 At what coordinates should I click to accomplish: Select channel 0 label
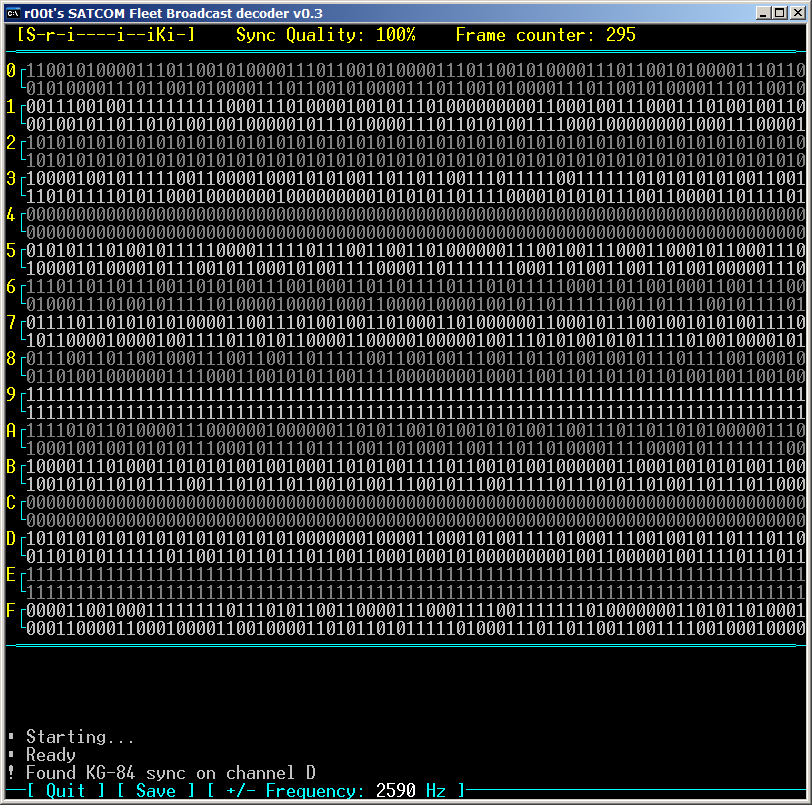[x=11, y=70]
